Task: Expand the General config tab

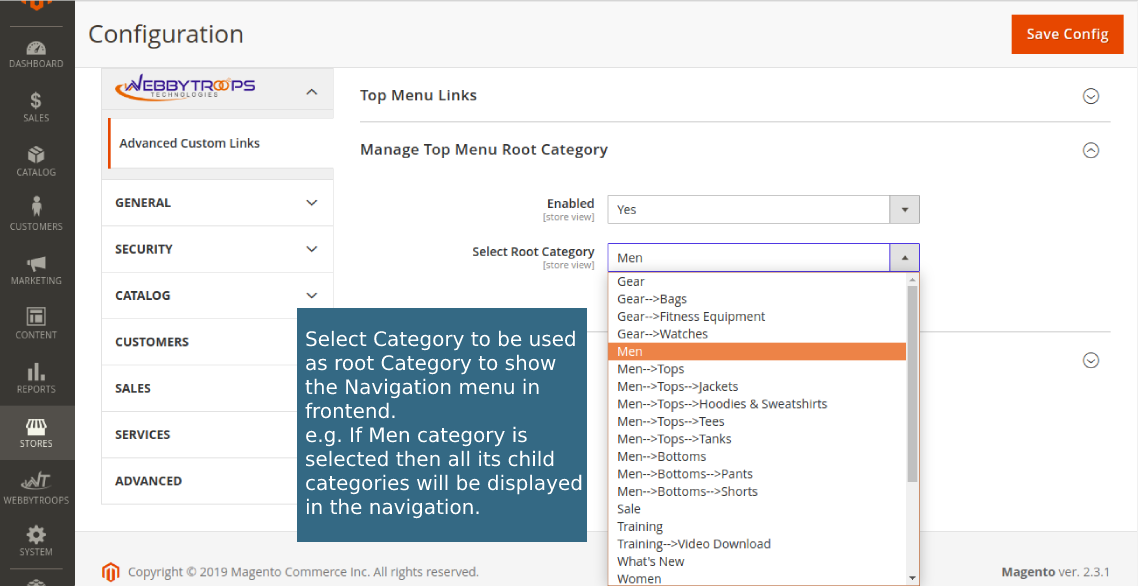Action: click(x=217, y=203)
